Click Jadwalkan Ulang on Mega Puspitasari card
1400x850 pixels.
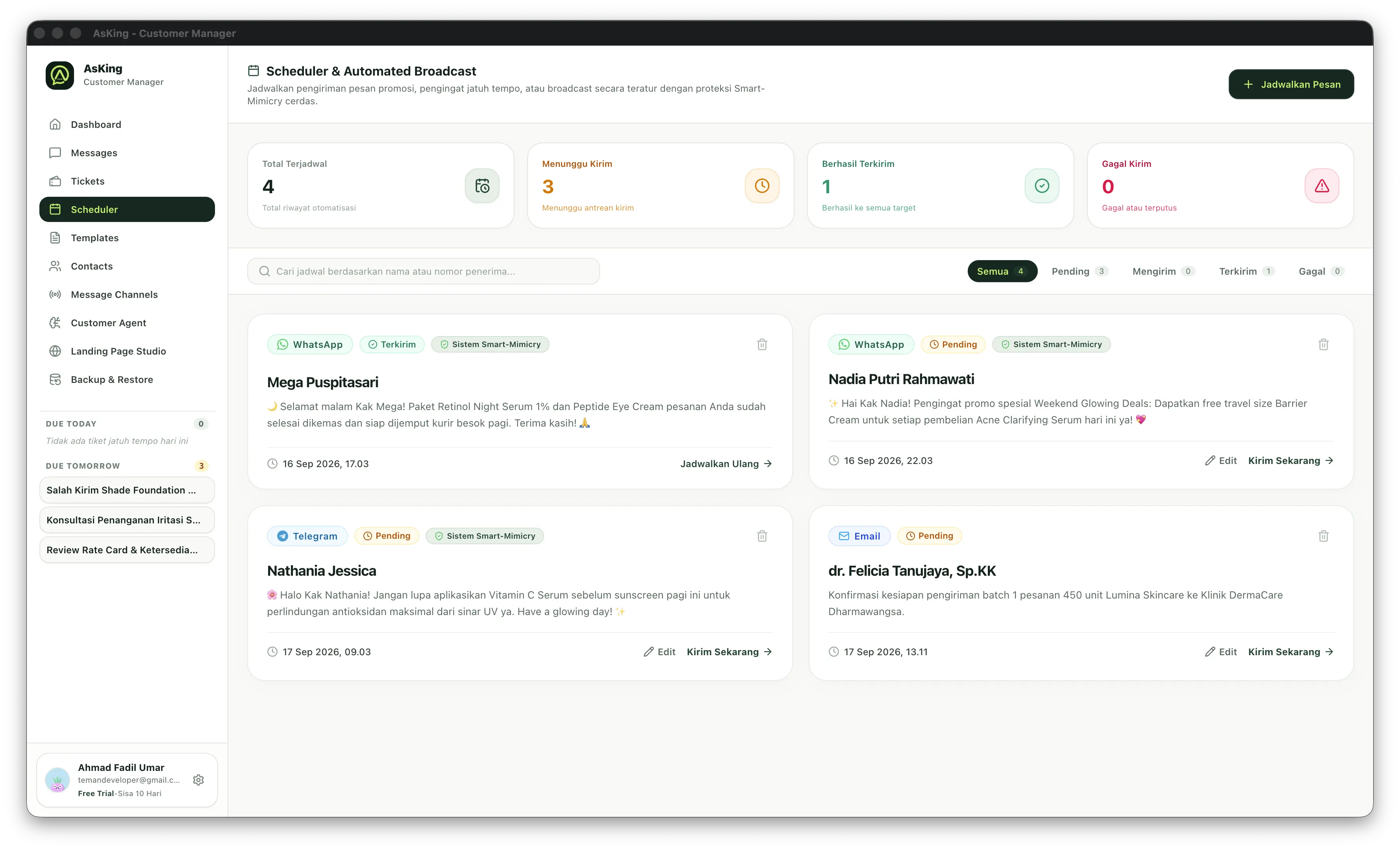(x=726, y=464)
